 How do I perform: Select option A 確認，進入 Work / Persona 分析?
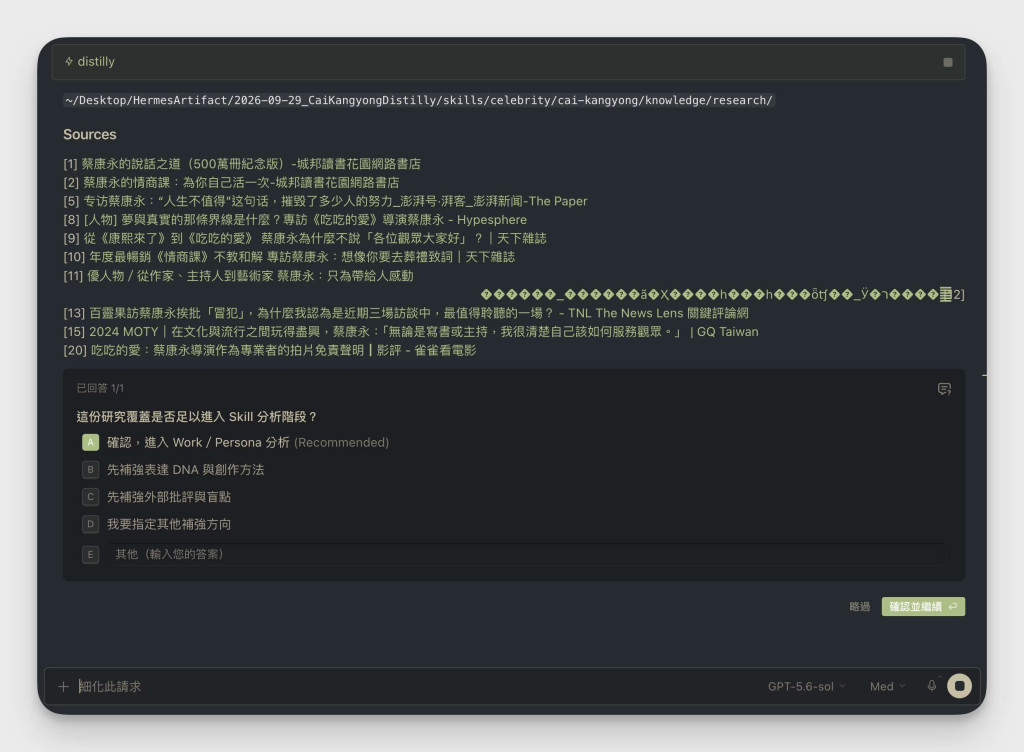[x=235, y=443]
